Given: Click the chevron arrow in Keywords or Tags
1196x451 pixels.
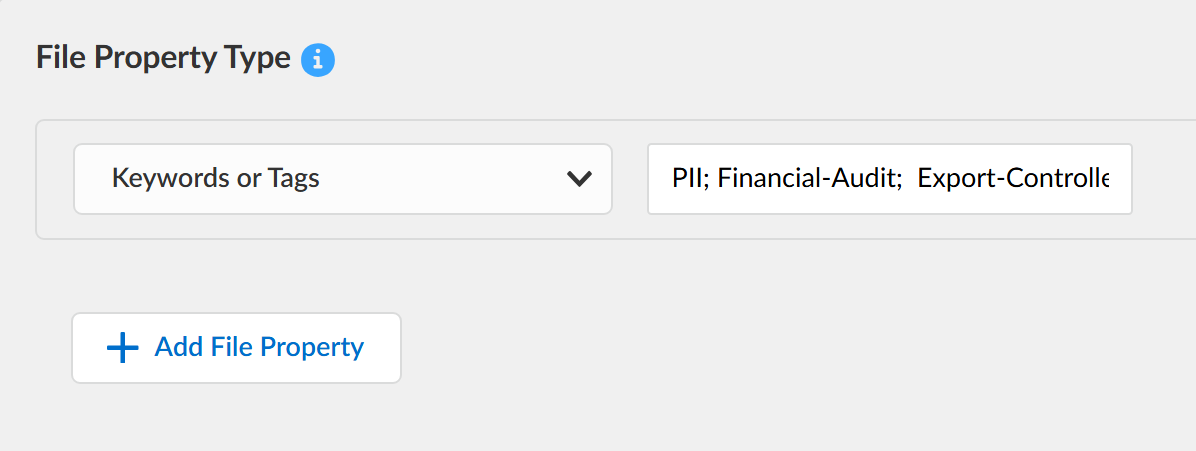Looking at the screenshot, I should (x=579, y=179).
